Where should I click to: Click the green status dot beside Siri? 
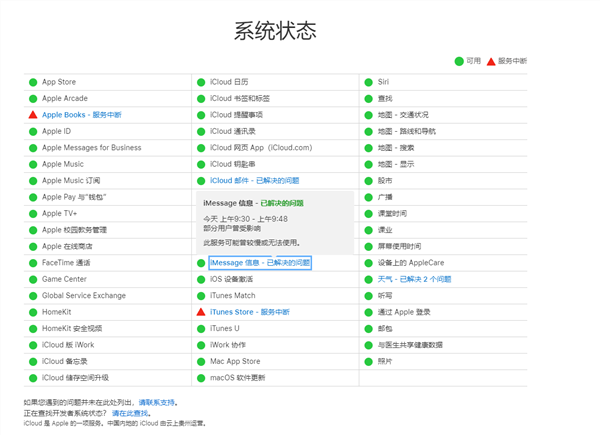[369, 82]
